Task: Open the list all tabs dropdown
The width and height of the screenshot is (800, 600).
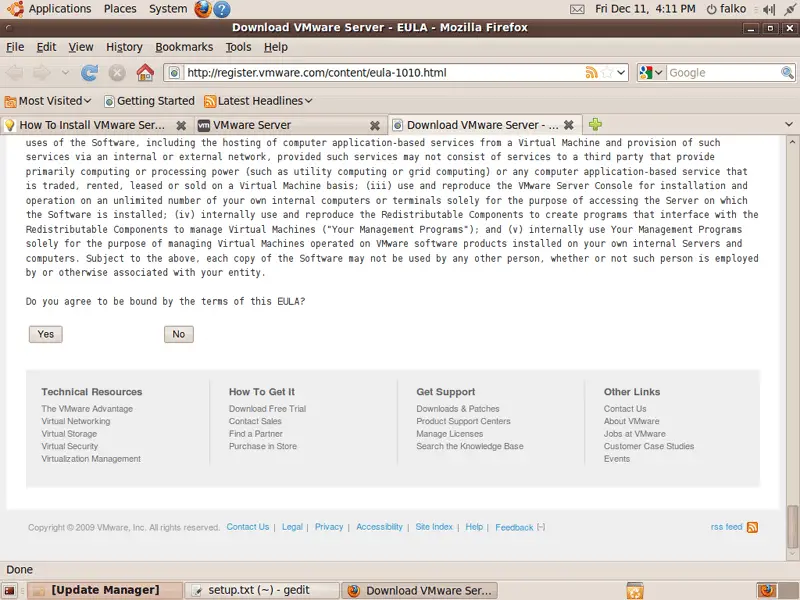Action: pyautogui.click(x=789, y=124)
